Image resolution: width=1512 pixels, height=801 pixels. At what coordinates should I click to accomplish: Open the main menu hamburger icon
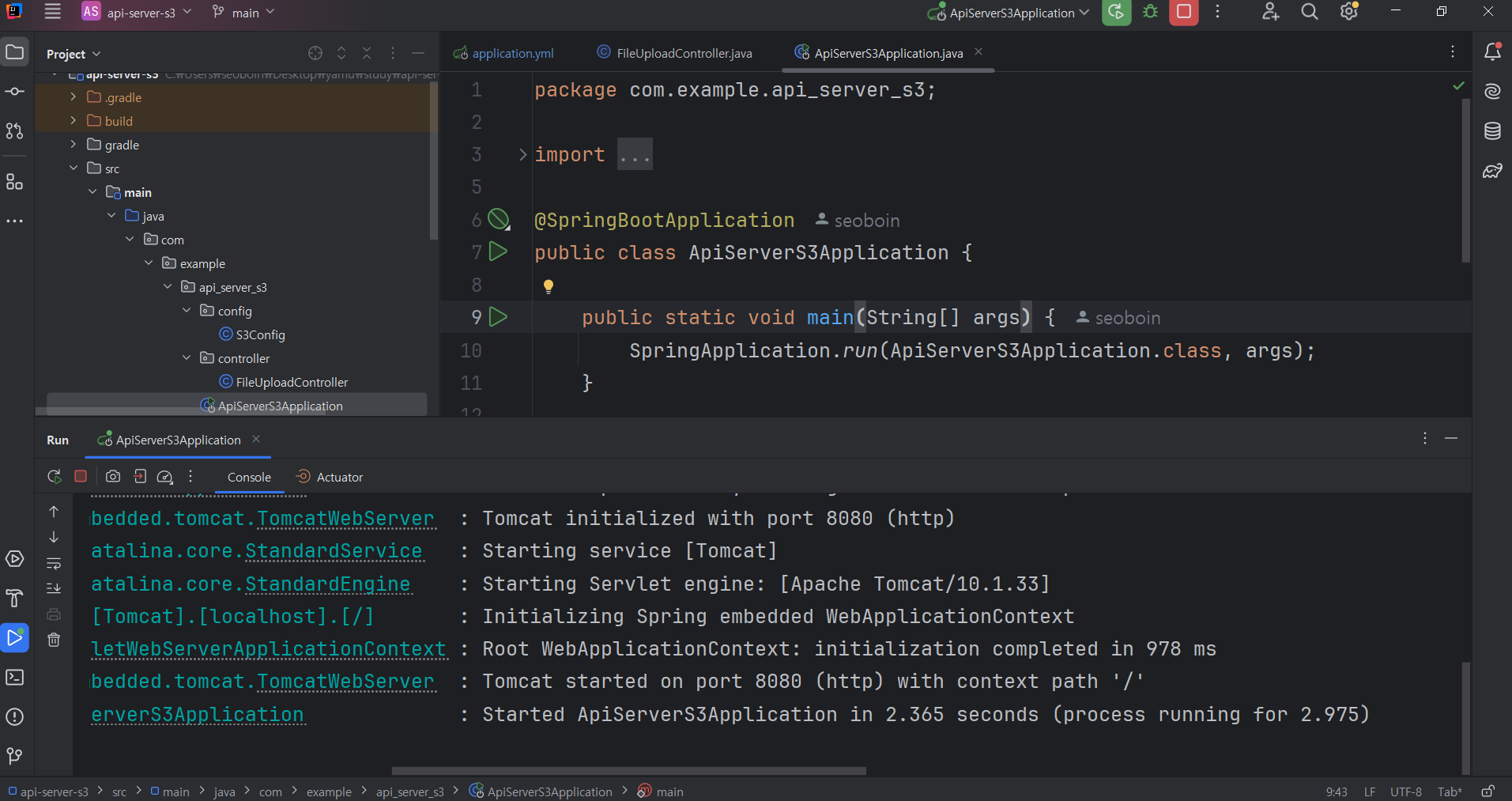[53, 12]
